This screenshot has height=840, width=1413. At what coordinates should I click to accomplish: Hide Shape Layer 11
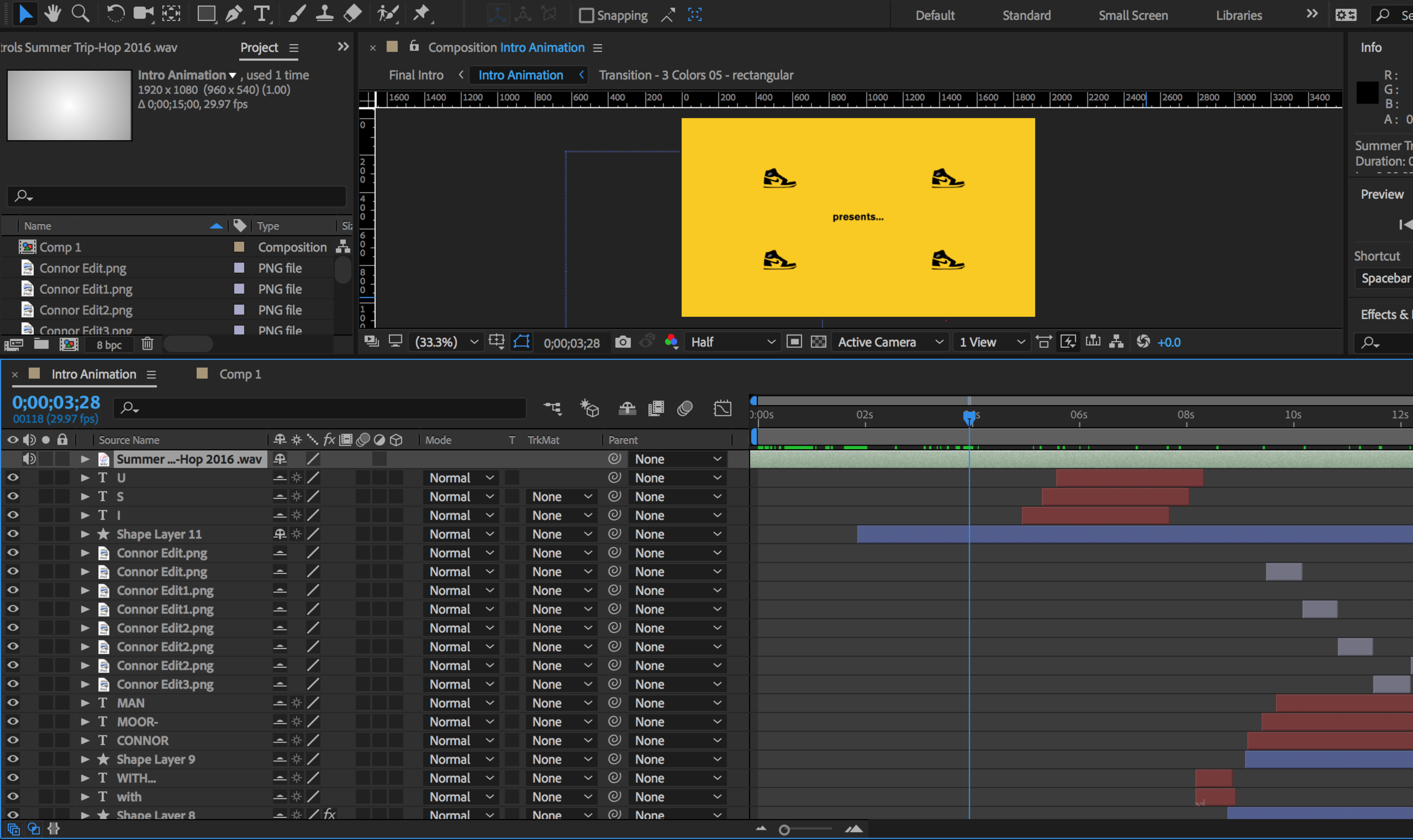click(x=12, y=534)
